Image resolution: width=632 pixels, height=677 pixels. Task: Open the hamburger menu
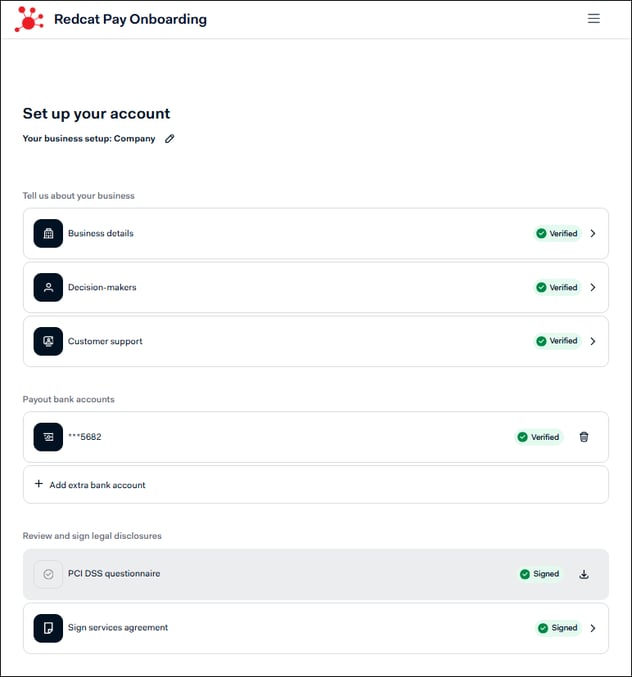[x=594, y=19]
